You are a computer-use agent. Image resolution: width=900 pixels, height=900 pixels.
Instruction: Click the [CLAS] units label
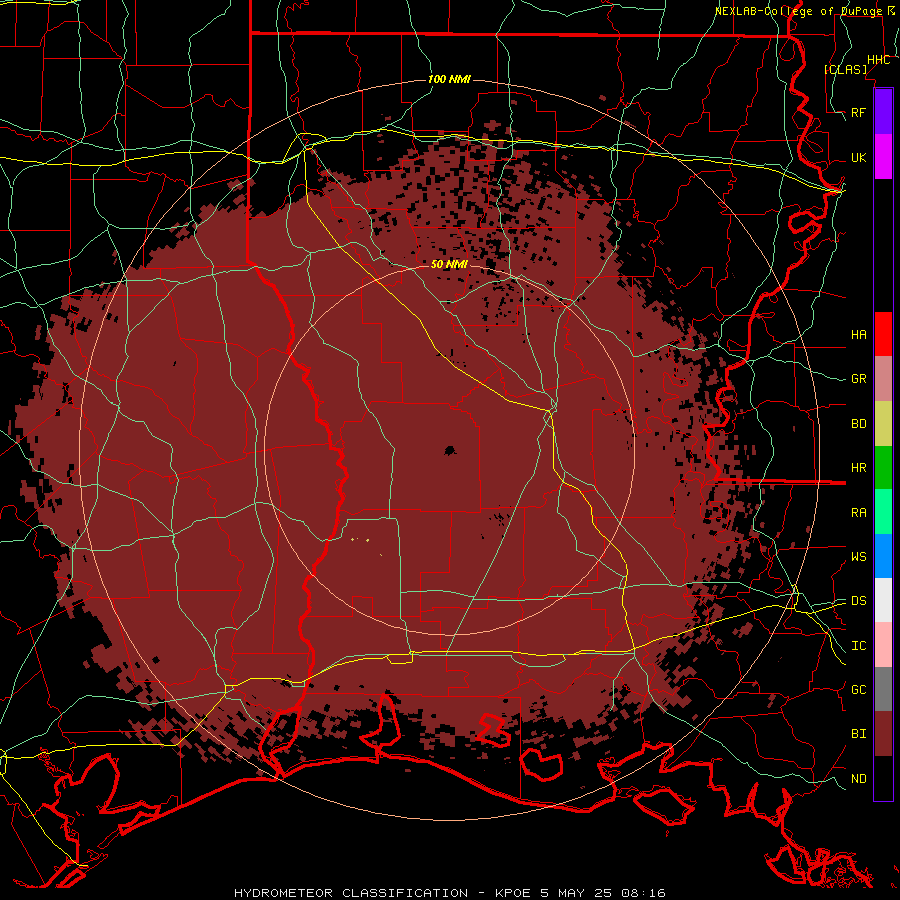[x=845, y=69]
